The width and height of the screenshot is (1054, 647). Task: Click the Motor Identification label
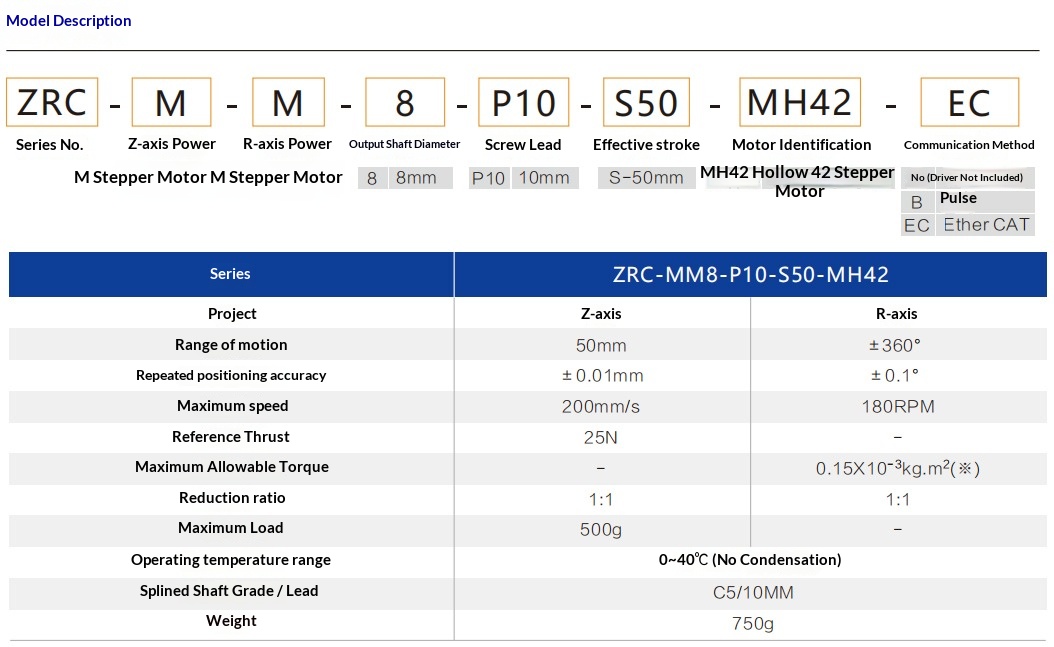(x=801, y=144)
